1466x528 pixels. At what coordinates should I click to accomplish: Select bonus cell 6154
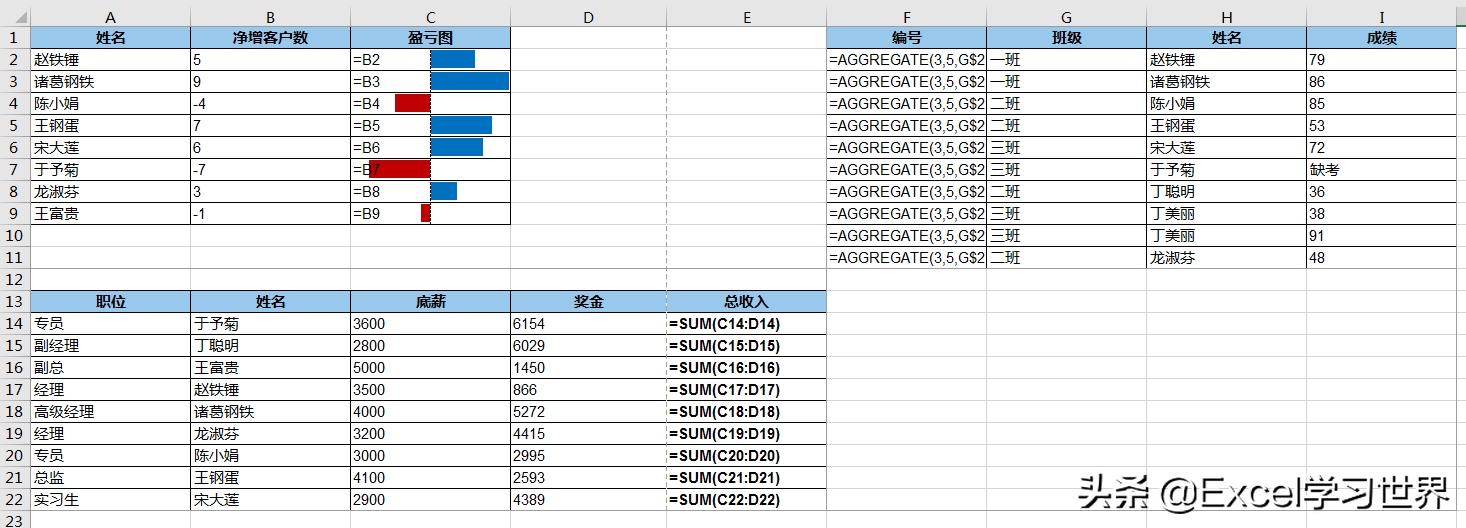[588, 324]
